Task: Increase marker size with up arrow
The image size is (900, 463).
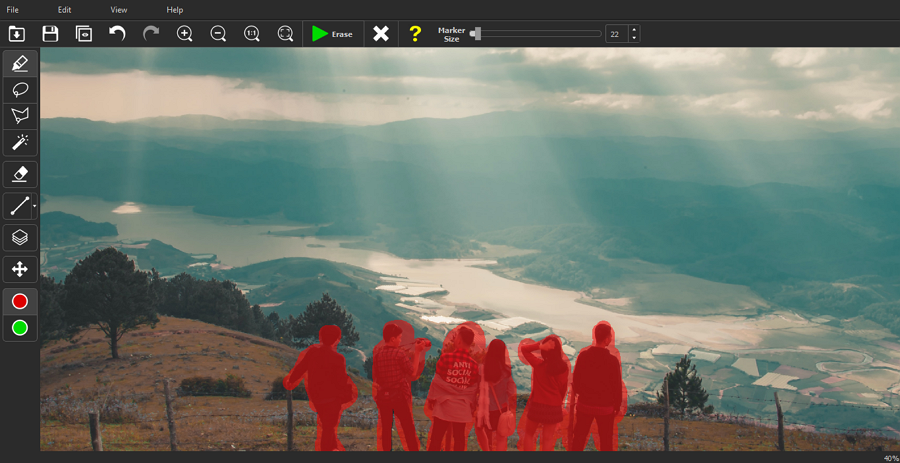Action: [634, 30]
